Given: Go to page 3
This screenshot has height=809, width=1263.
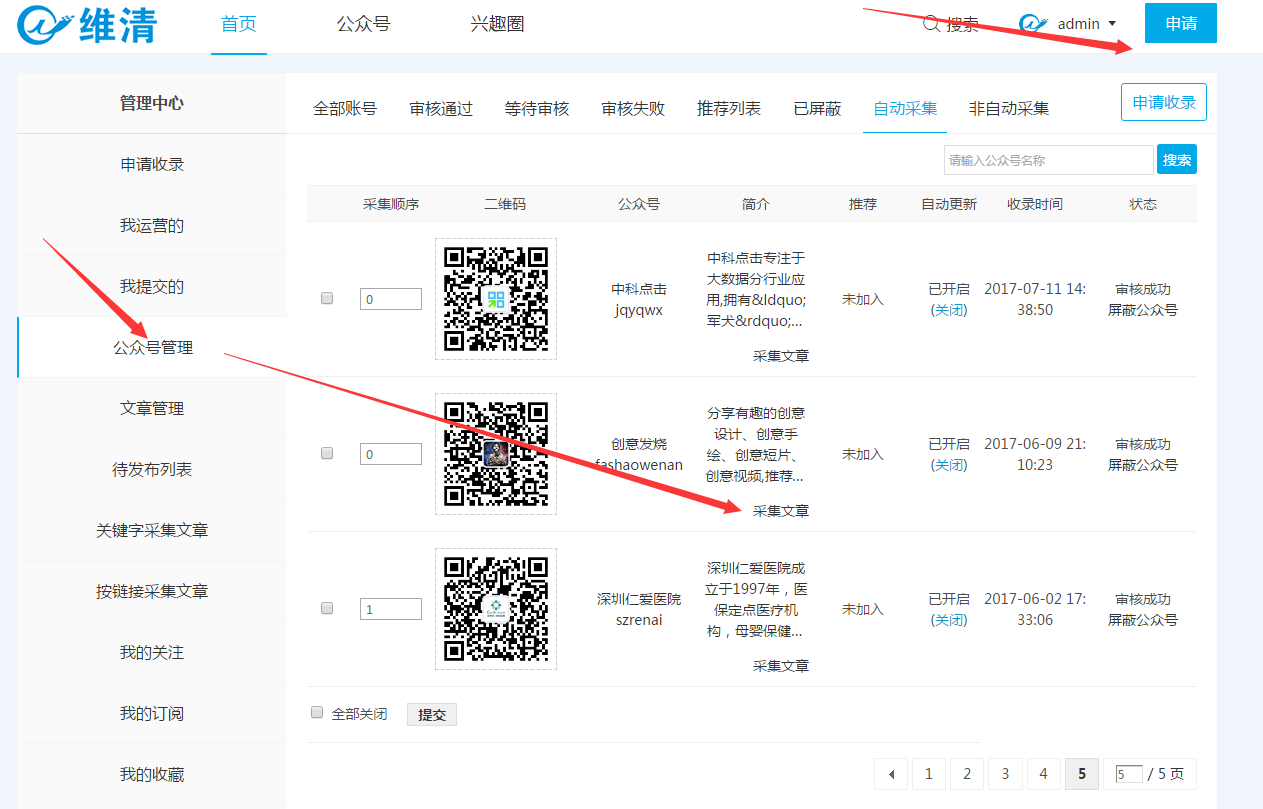Looking at the screenshot, I should click(x=1005, y=774).
